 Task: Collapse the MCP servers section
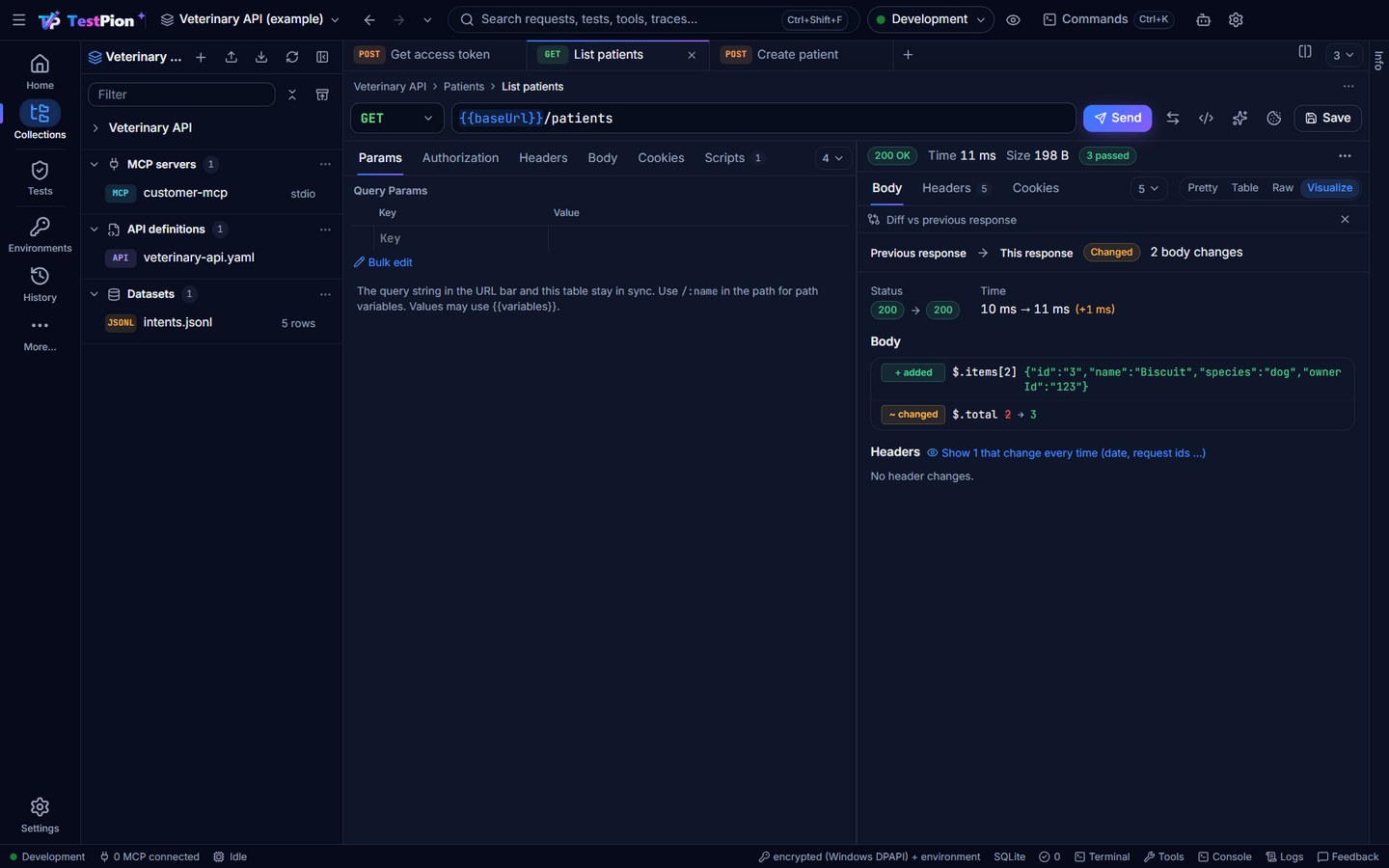pyautogui.click(x=94, y=164)
